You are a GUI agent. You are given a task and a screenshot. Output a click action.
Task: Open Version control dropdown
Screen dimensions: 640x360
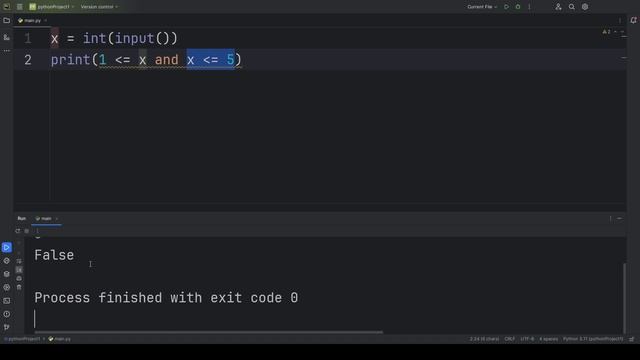[x=99, y=7]
